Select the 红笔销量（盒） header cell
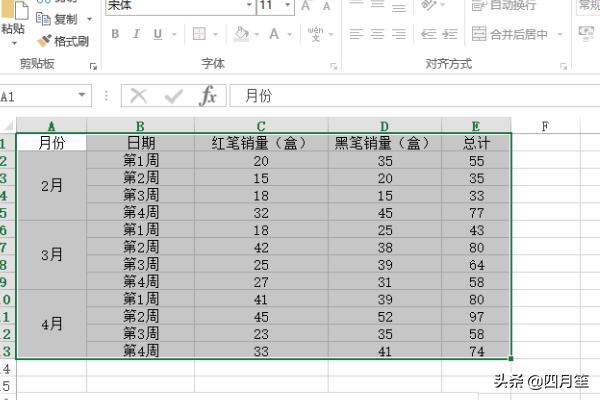This screenshot has width=600, height=400. point(261,143)
